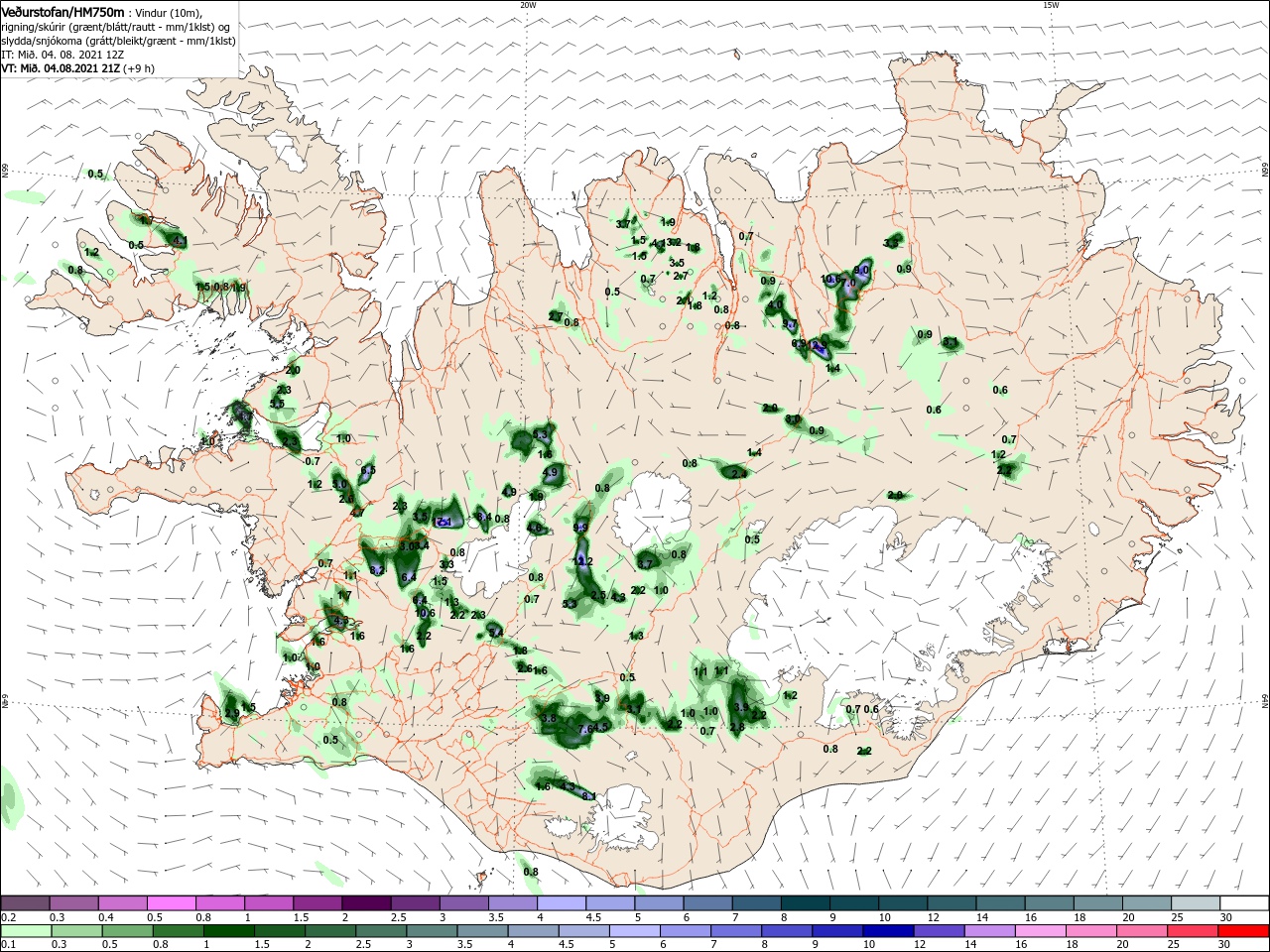This screenshot has height=952, width=1270.
Task: Click the 7–8 steel-blue swatch in upper legend row
Action: 755,902
